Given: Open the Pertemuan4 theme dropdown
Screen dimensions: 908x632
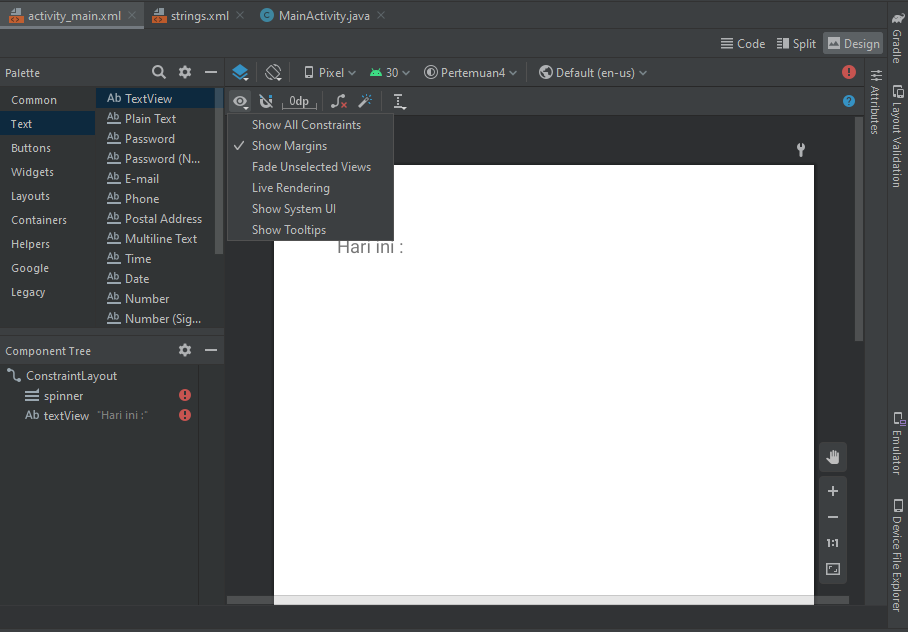Looking at the screenshot, I should tap(470, 72).
